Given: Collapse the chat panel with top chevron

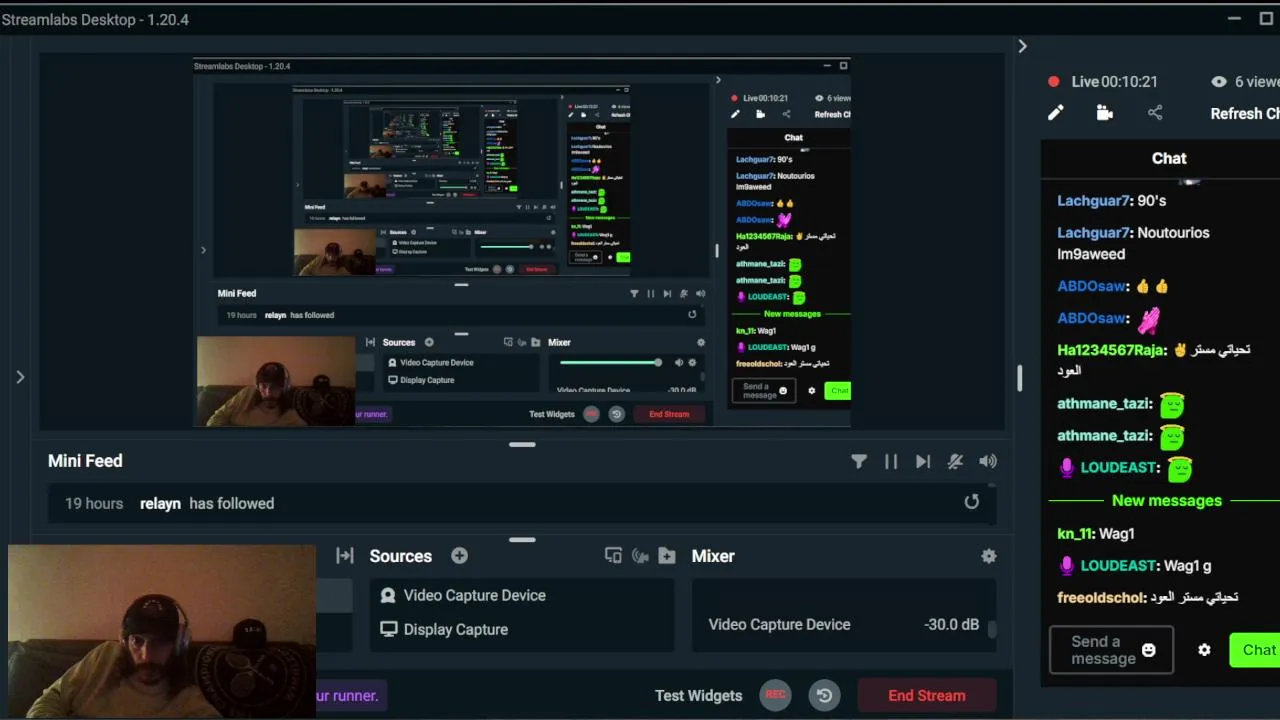Looking at the screenshot, I should 1022,46.
